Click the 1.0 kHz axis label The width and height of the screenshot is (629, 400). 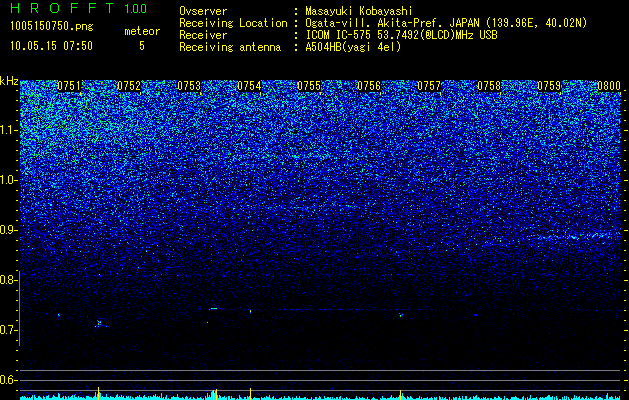(7, 180)
